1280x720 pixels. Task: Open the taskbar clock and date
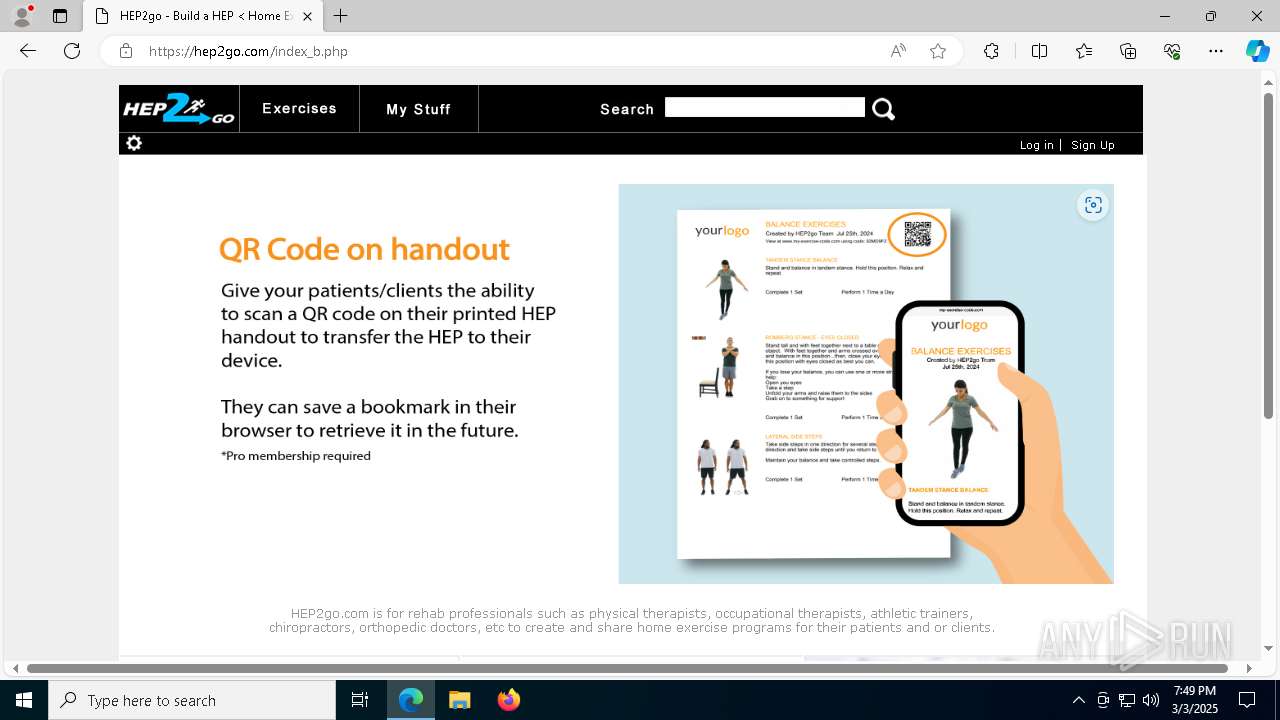click(1195, 700)
